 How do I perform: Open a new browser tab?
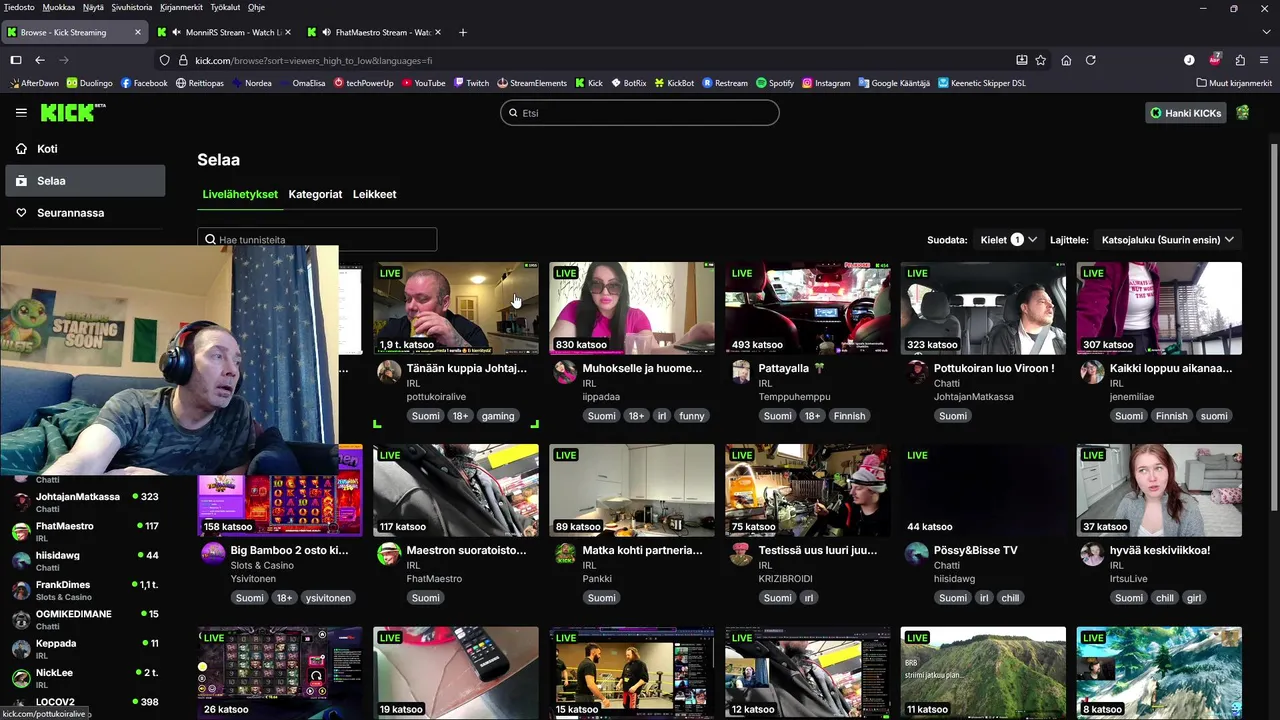pos(462,32)
